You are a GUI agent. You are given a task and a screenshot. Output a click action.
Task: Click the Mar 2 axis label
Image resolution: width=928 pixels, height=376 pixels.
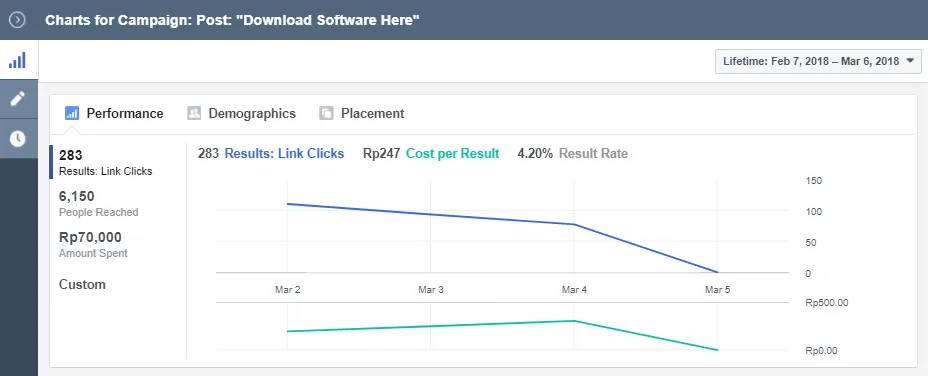[287, 290]
